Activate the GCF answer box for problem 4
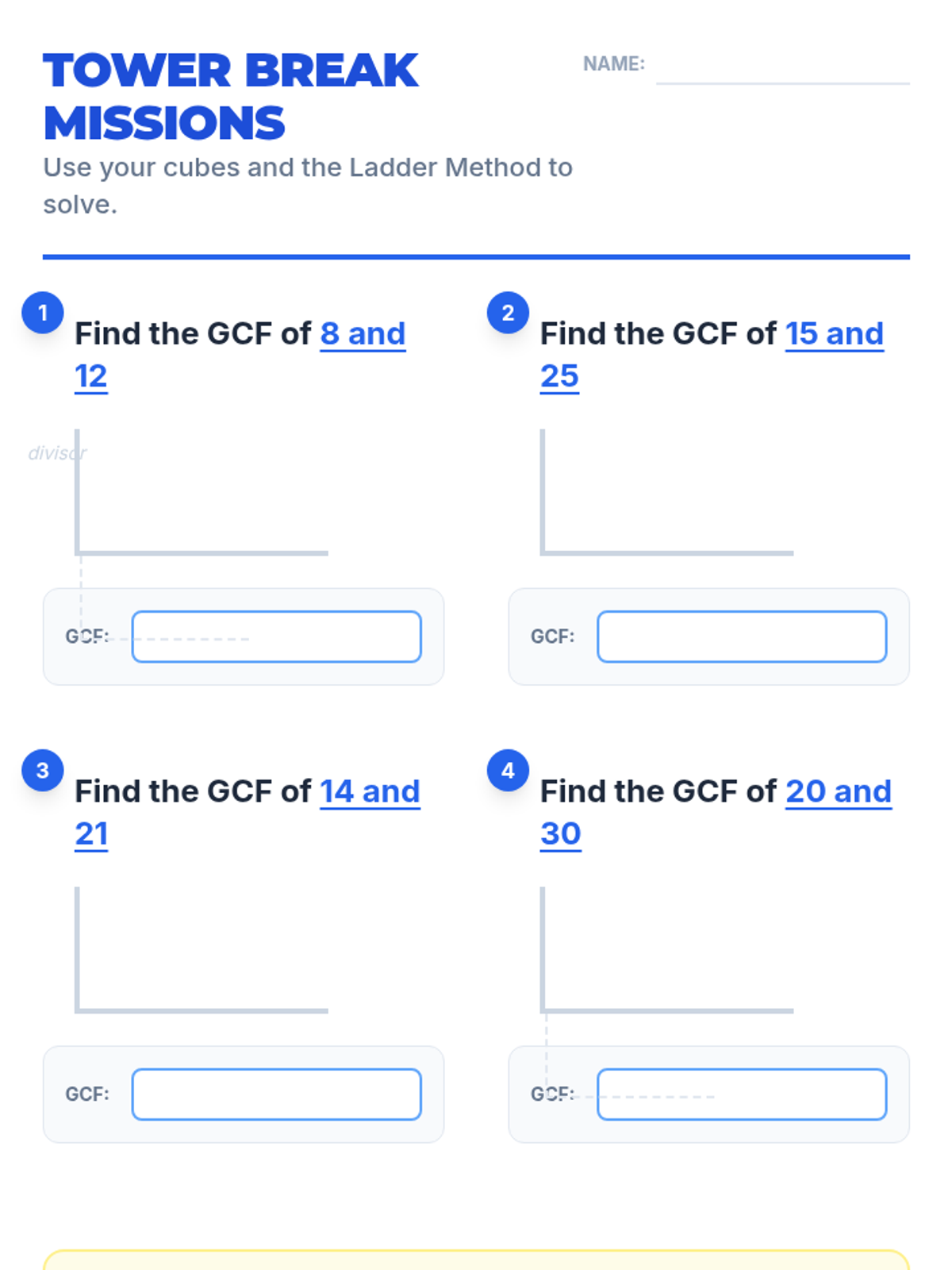The height and width of the screenshot is (1270, 952). pos(742,1095)
